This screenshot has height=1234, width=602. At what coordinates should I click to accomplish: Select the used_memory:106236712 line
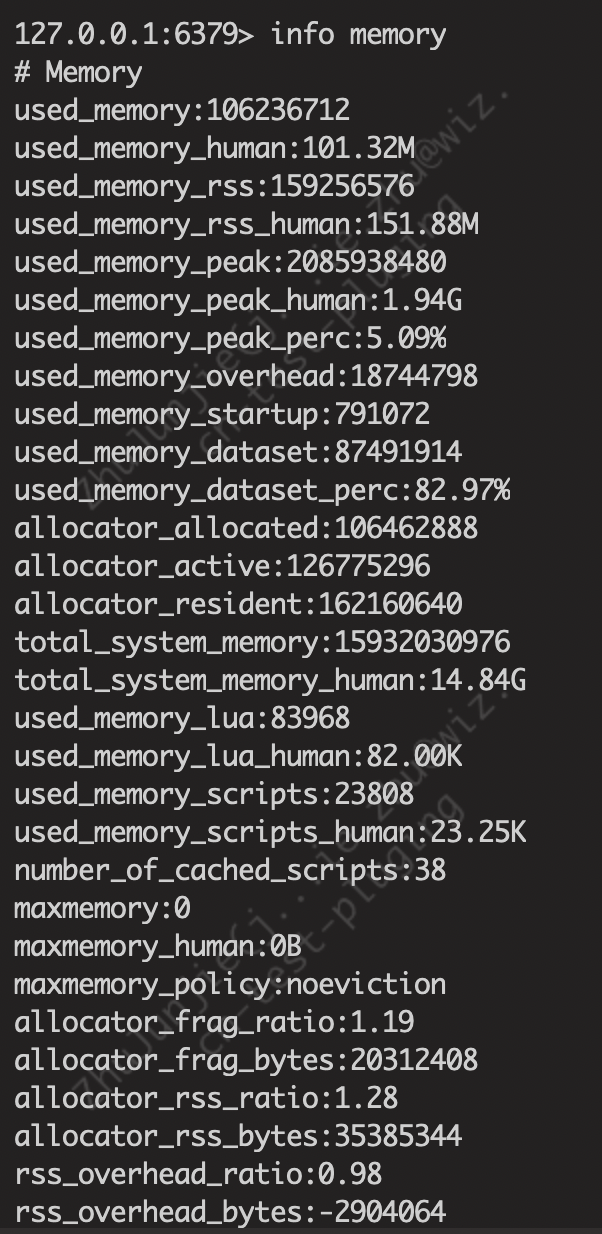[x=182, y=111]
